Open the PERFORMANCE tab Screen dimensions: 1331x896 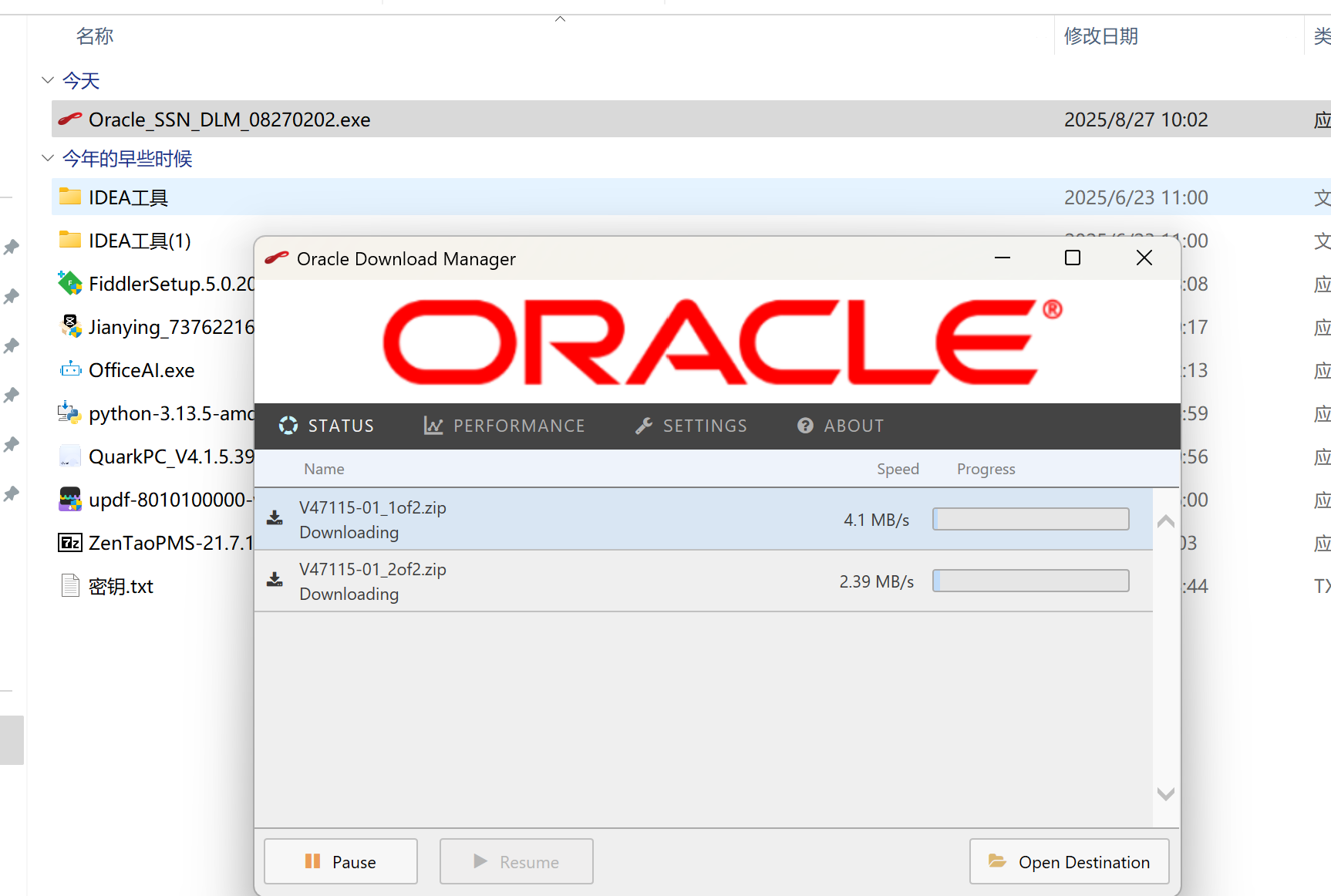pos(504,426)
